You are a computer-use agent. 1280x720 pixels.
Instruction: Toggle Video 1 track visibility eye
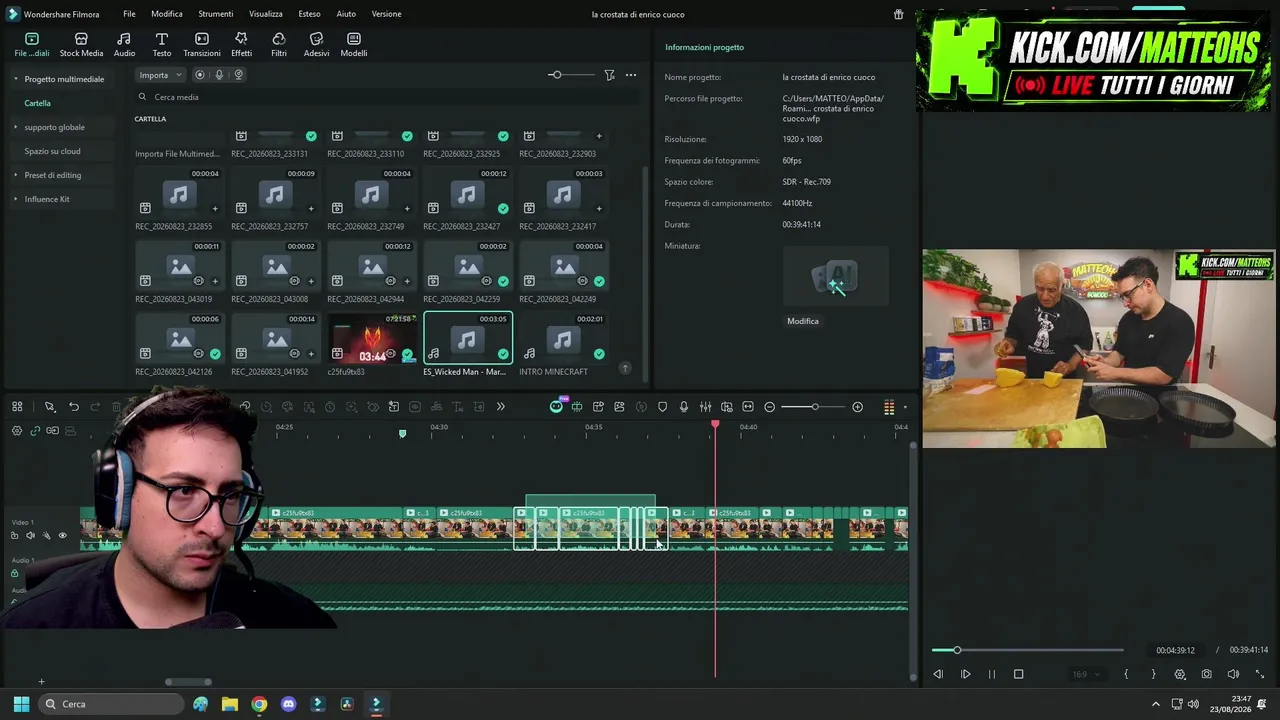(x=62, y=536)
